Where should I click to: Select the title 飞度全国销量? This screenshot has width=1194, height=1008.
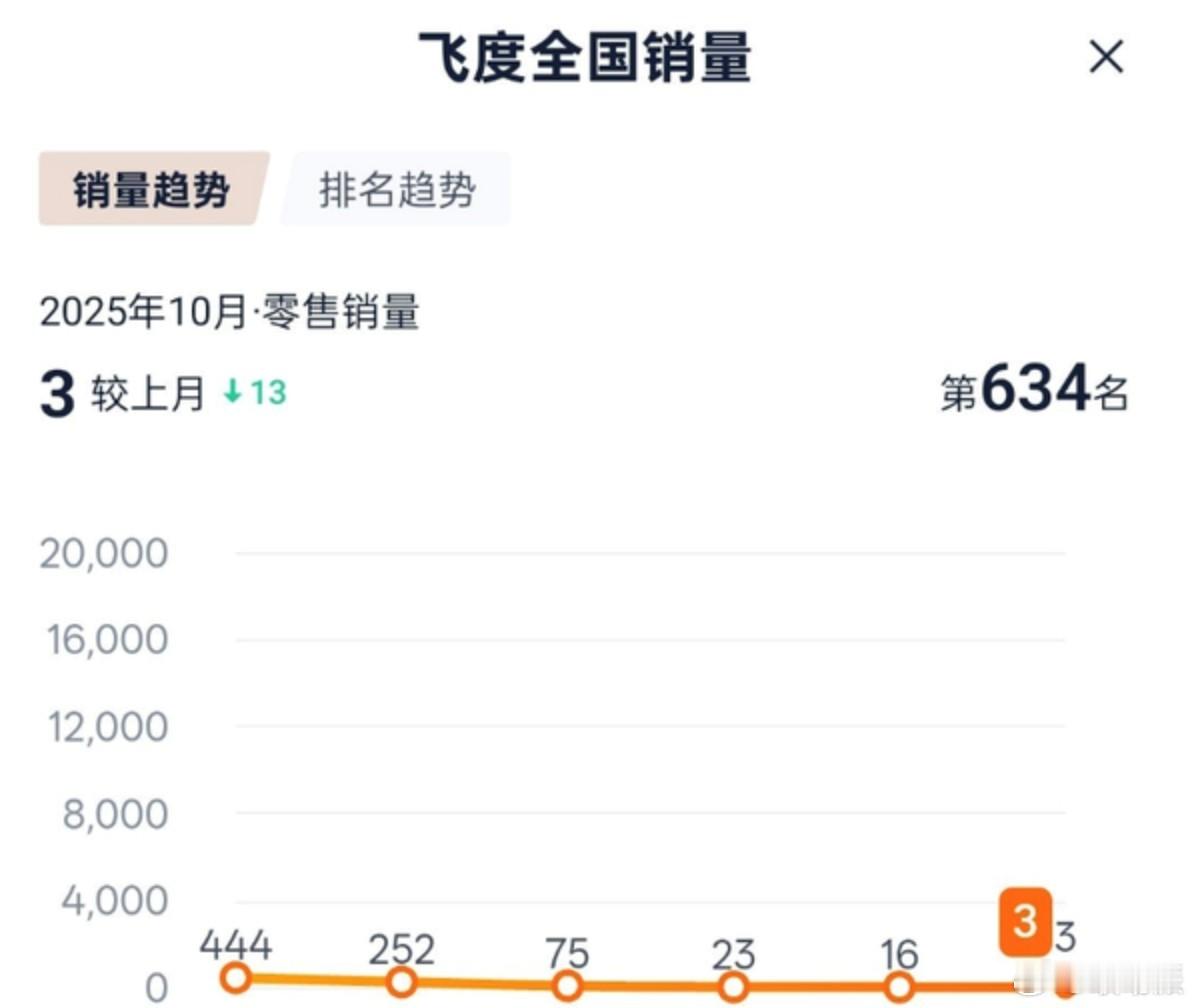pyautogui.click(x=583, y=57)
